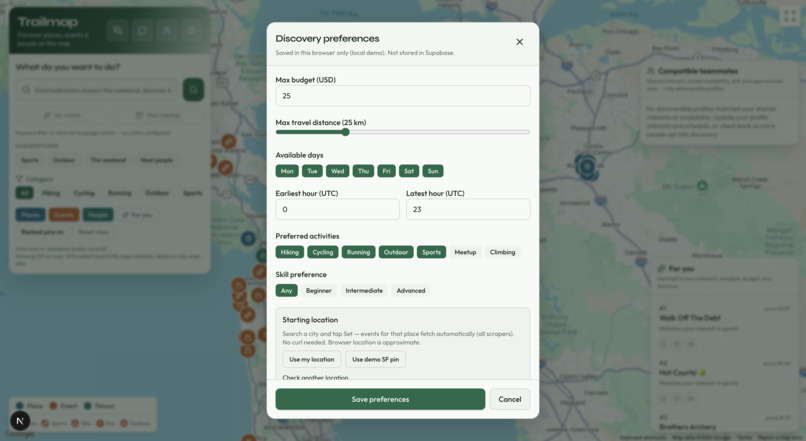The image size is (806, 441).
Task: Toggle Running preferred activity chip
Action: coord(358,252)
